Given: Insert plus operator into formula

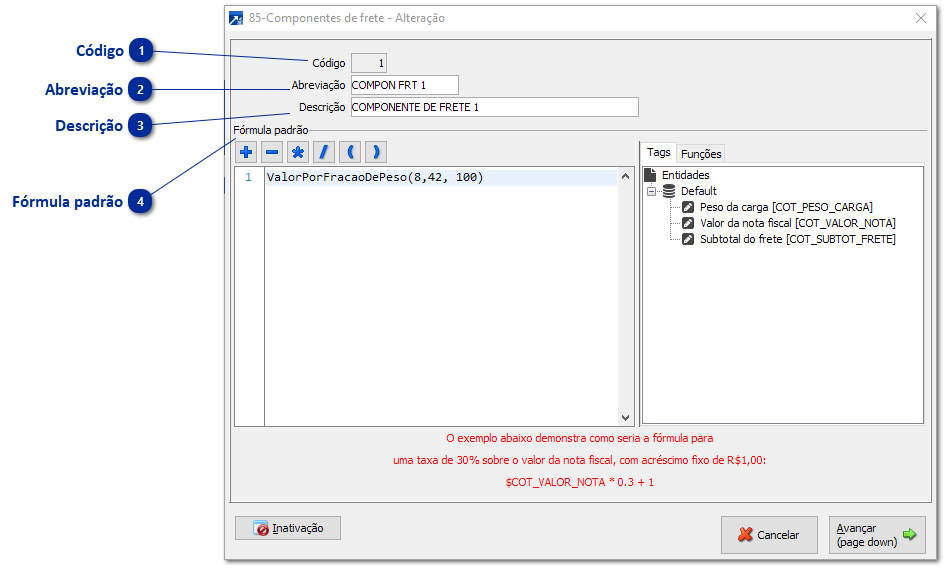Looking at the screenshot, I should coord(246,152).
